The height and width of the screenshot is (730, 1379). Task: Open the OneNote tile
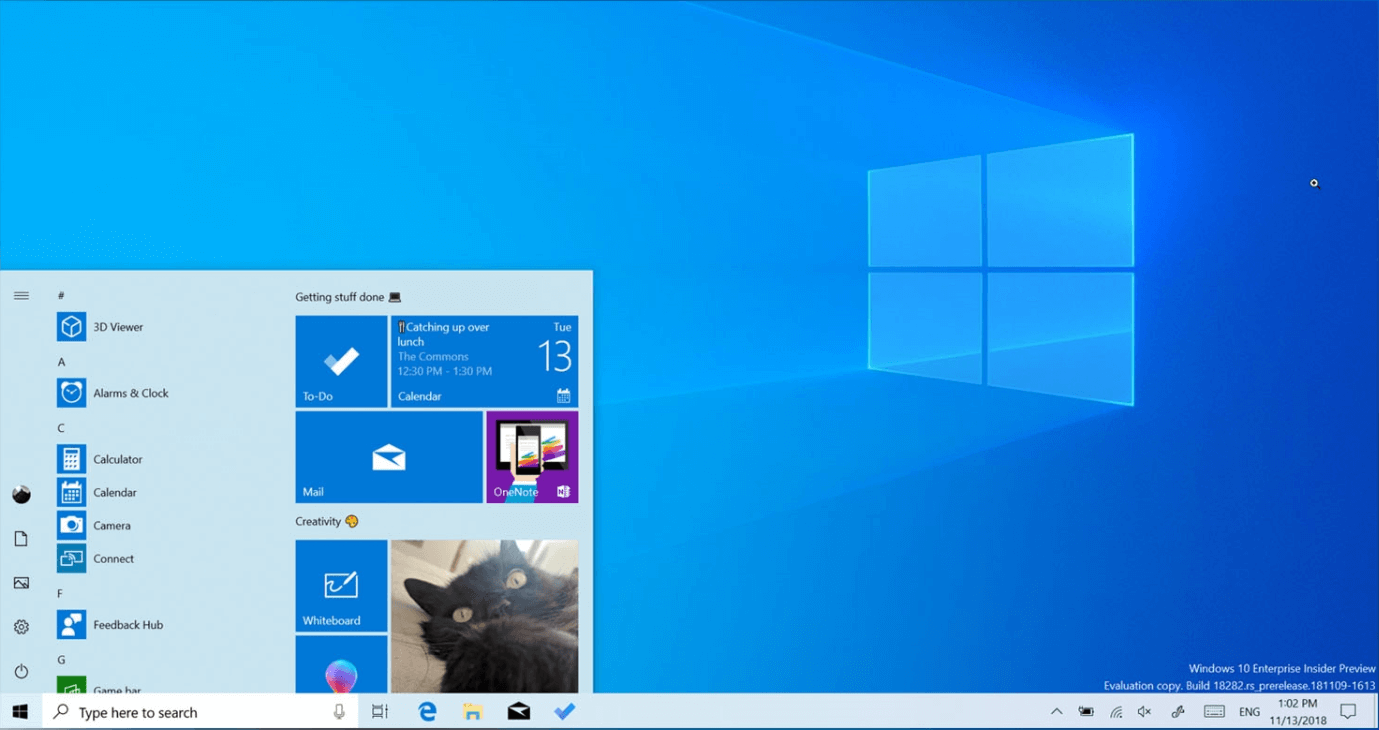532,457
